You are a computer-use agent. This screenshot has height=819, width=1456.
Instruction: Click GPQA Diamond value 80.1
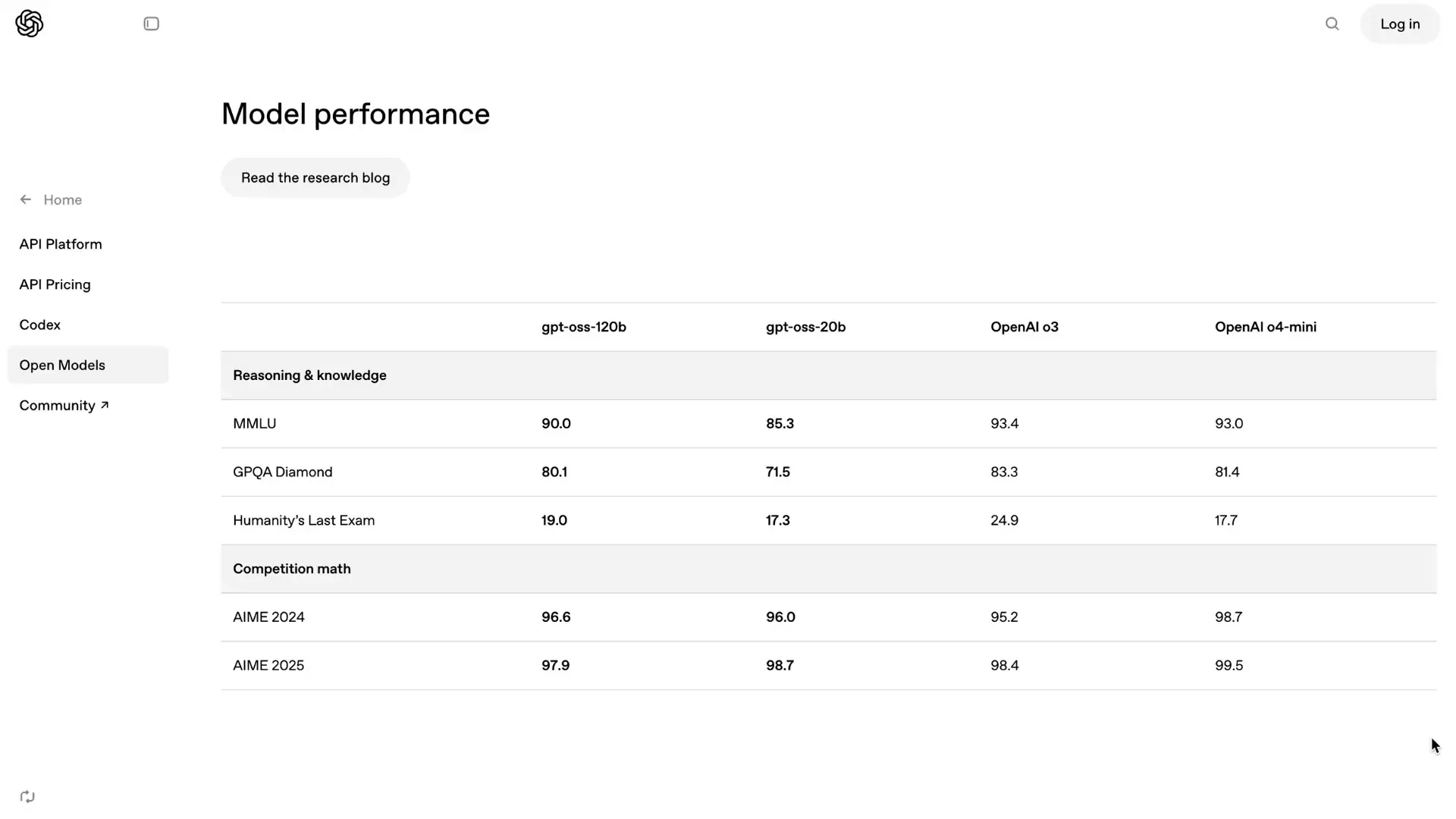point(554,472)
